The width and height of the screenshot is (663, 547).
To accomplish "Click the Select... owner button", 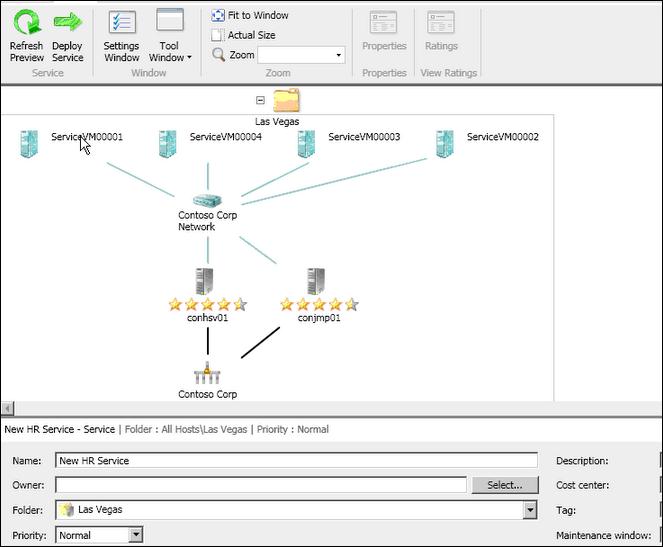I will click(x=505, y=485).
